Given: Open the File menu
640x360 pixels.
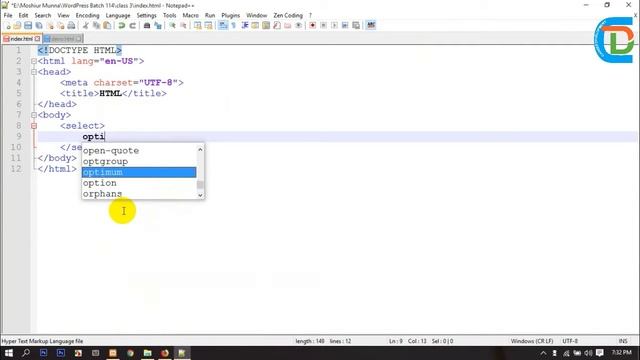Looking at the screenshot, I should coord(8,15).
